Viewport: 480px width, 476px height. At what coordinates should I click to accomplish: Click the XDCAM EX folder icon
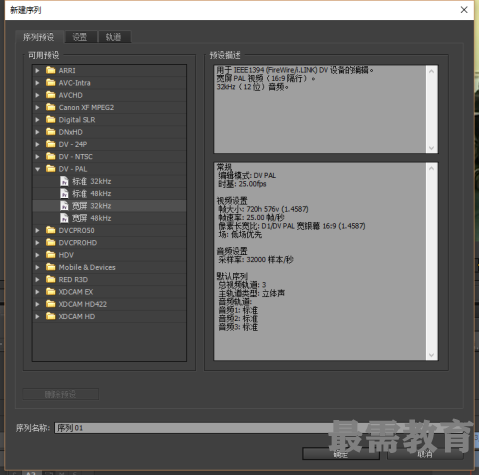click(x=51, y=292)
